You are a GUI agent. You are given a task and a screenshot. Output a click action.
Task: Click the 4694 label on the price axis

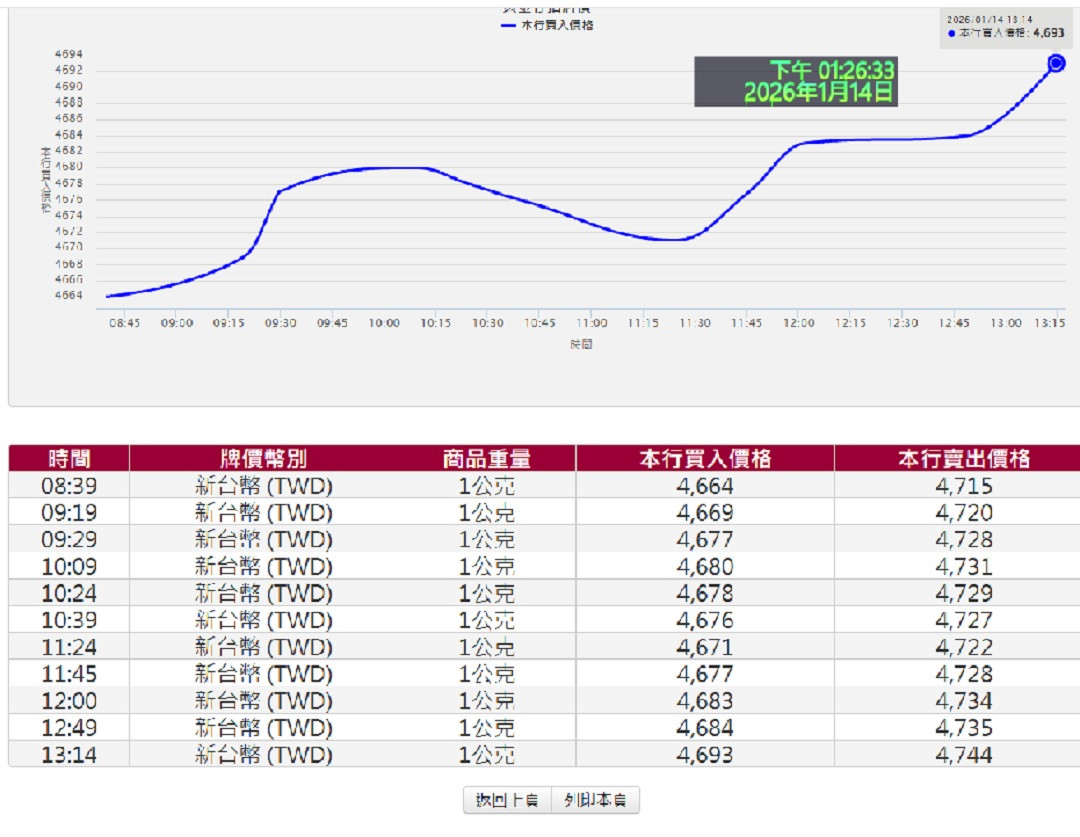(69, 54)
